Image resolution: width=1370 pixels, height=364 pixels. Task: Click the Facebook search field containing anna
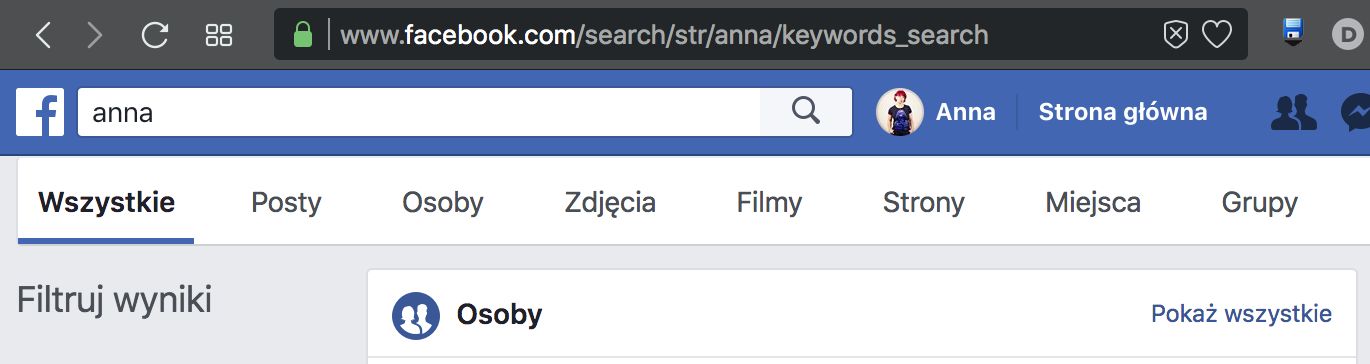419,112
